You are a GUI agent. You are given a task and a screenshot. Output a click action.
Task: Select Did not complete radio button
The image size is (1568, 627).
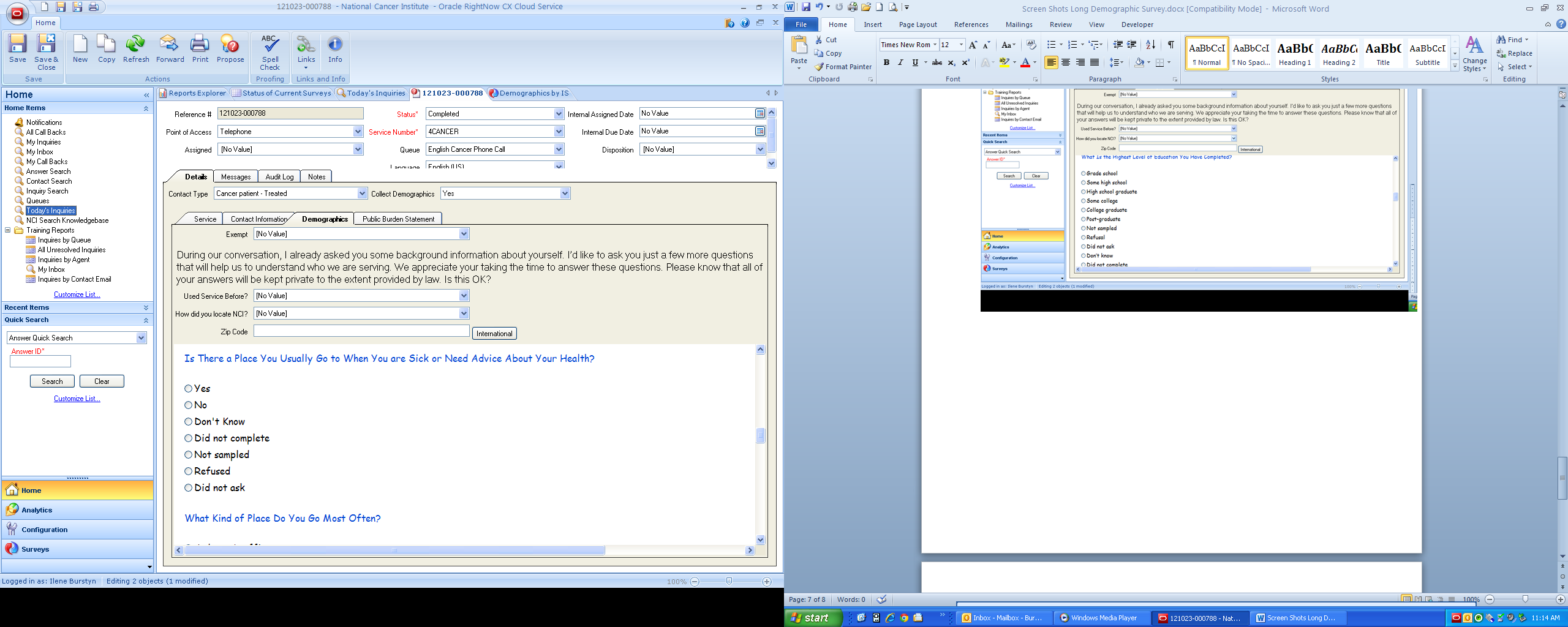coord(189,438)
